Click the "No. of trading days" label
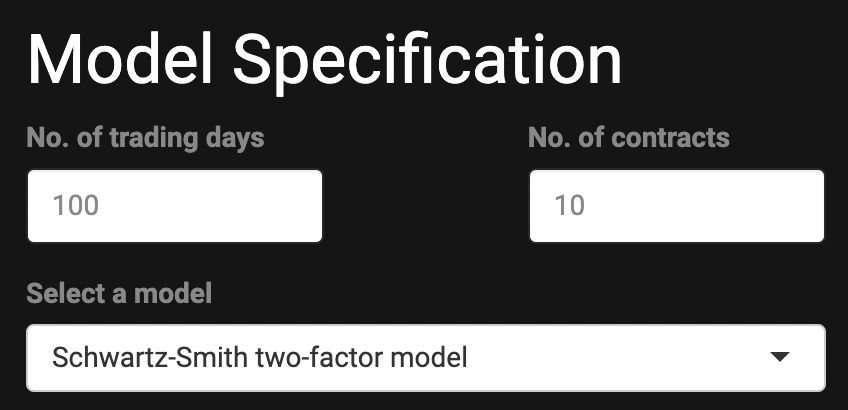This screenshot has width=848, height=410. [x=145, y=138]
